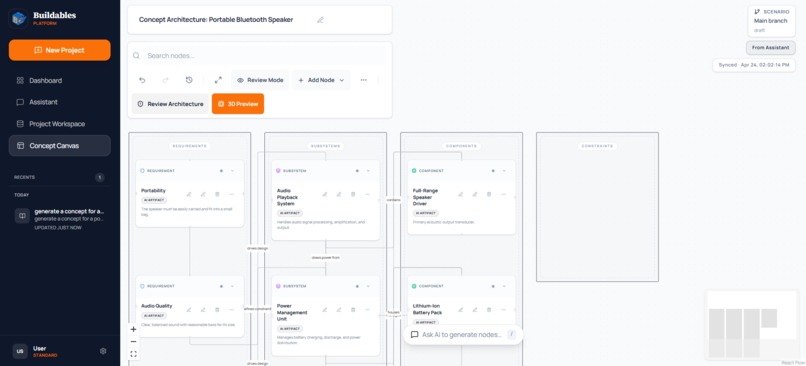Open settings gear next to User
This screenshot has height=366, width=806.
pos(103,351)
